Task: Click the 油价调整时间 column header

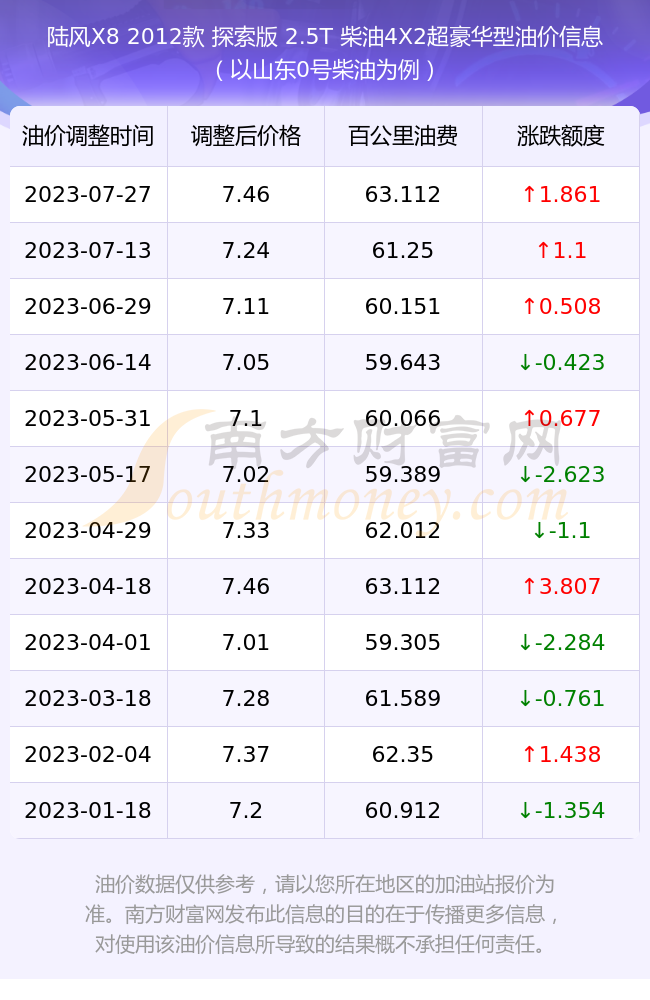Action: coord(88,136)
